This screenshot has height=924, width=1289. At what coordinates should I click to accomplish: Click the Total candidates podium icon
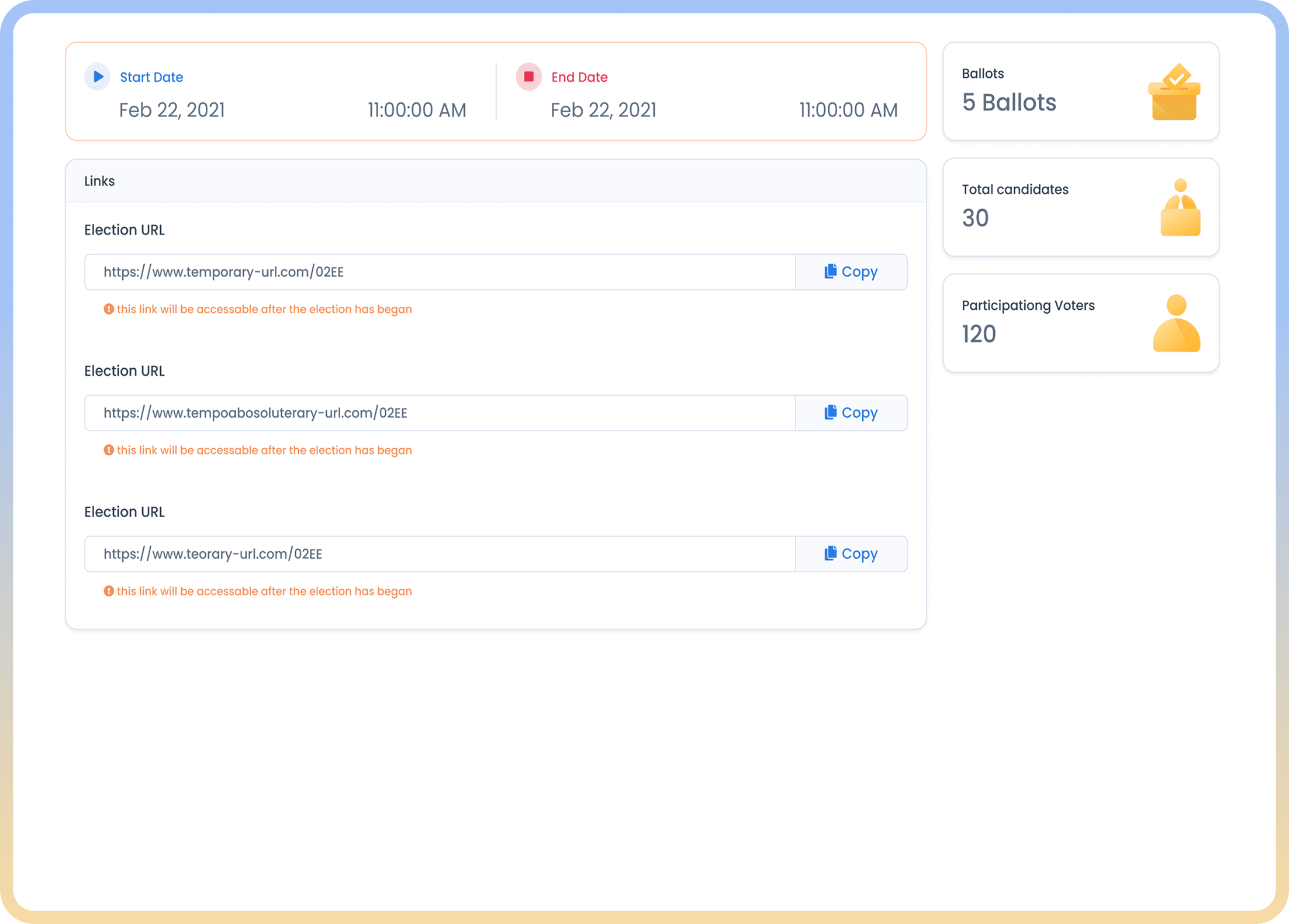point(1180,207)
